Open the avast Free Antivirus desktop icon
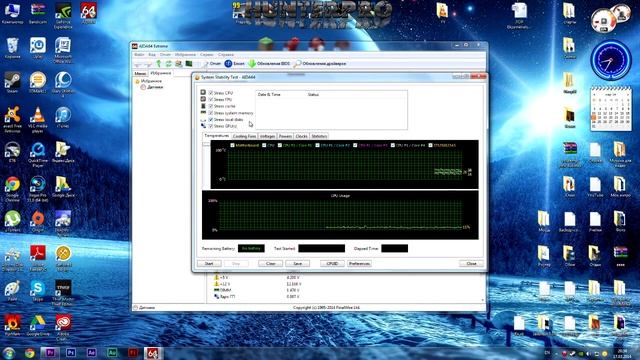The height and width of the screenshot is (360, 640). (12, 119)
